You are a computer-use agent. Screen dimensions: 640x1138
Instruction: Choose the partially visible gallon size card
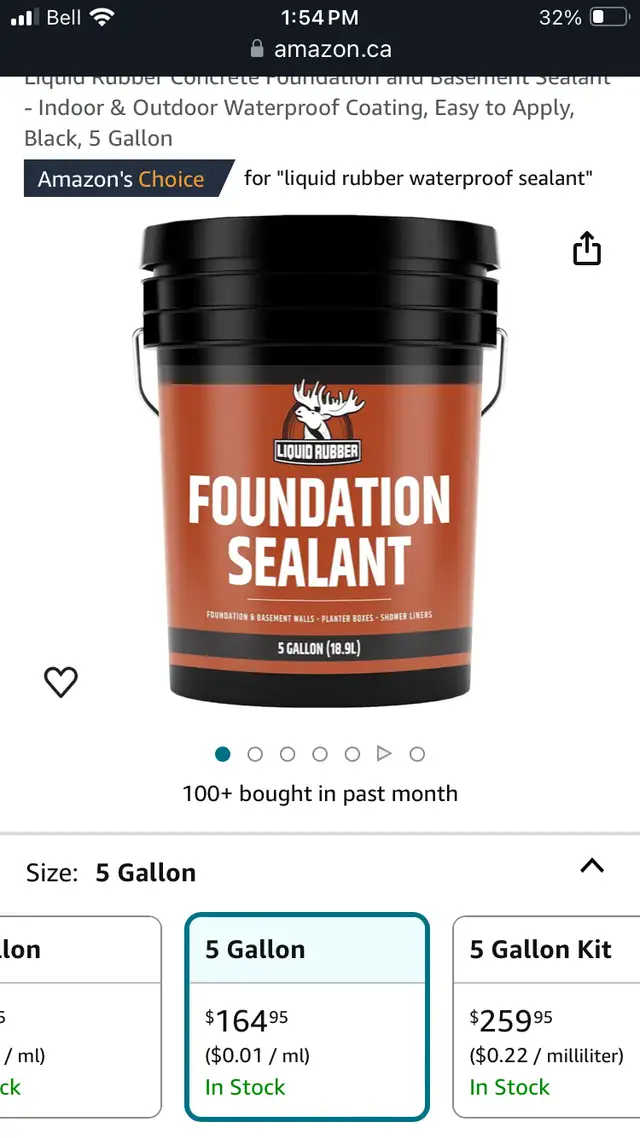click(80, 1017)
